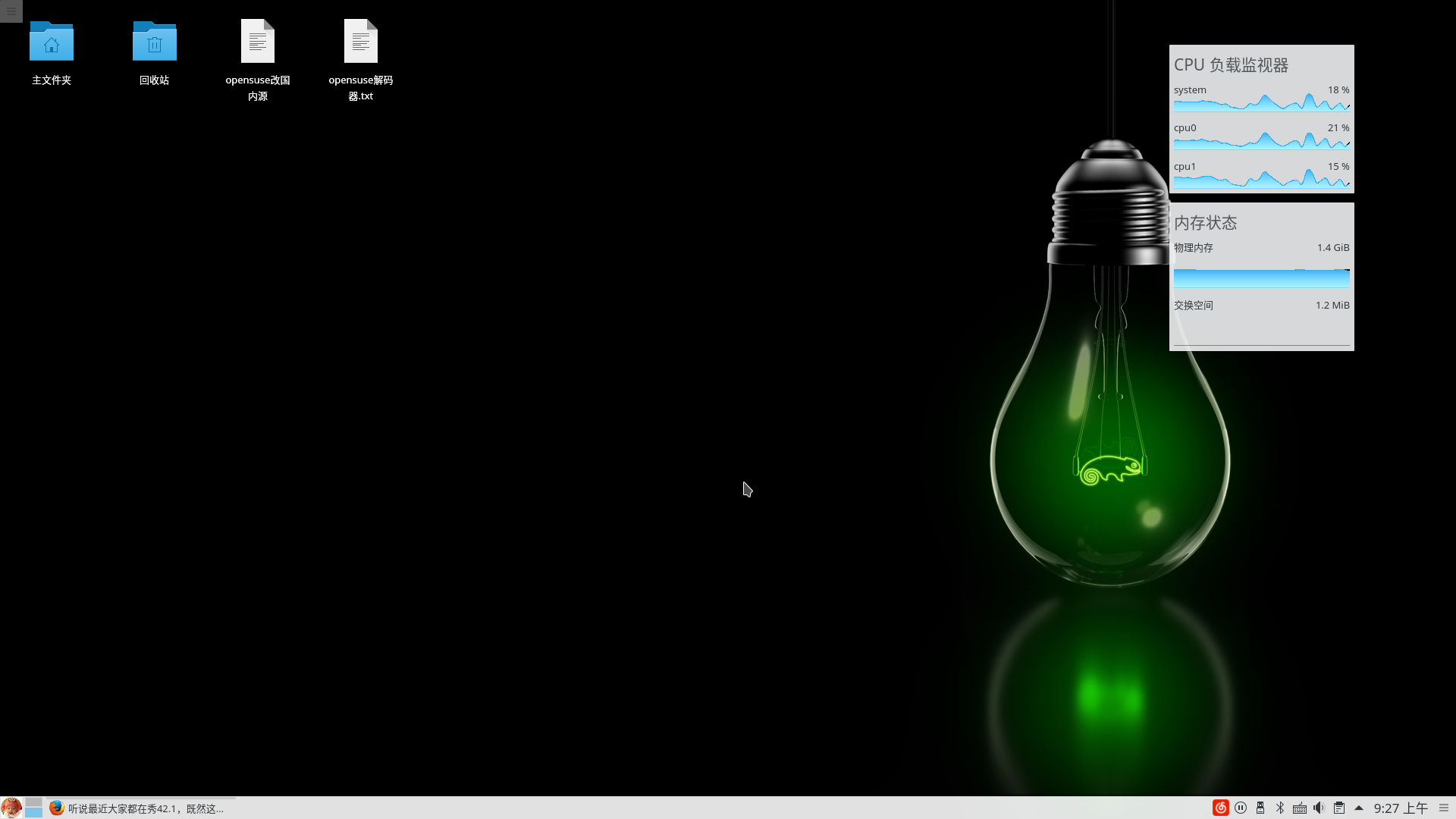Click the pause-circle tray icon
1456x819 pixels.
[x=1241, y=808]
